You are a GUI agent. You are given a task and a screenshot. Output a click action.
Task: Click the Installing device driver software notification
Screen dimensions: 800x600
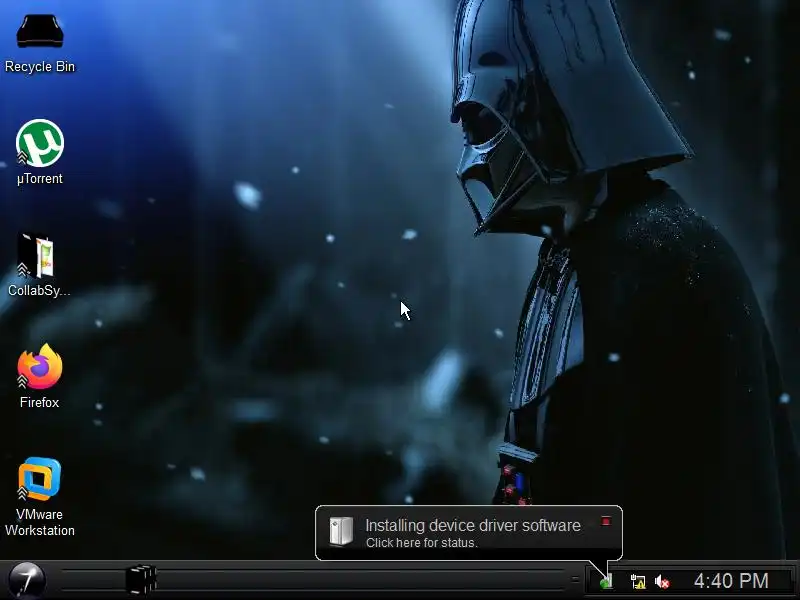[x=469, y=533]
